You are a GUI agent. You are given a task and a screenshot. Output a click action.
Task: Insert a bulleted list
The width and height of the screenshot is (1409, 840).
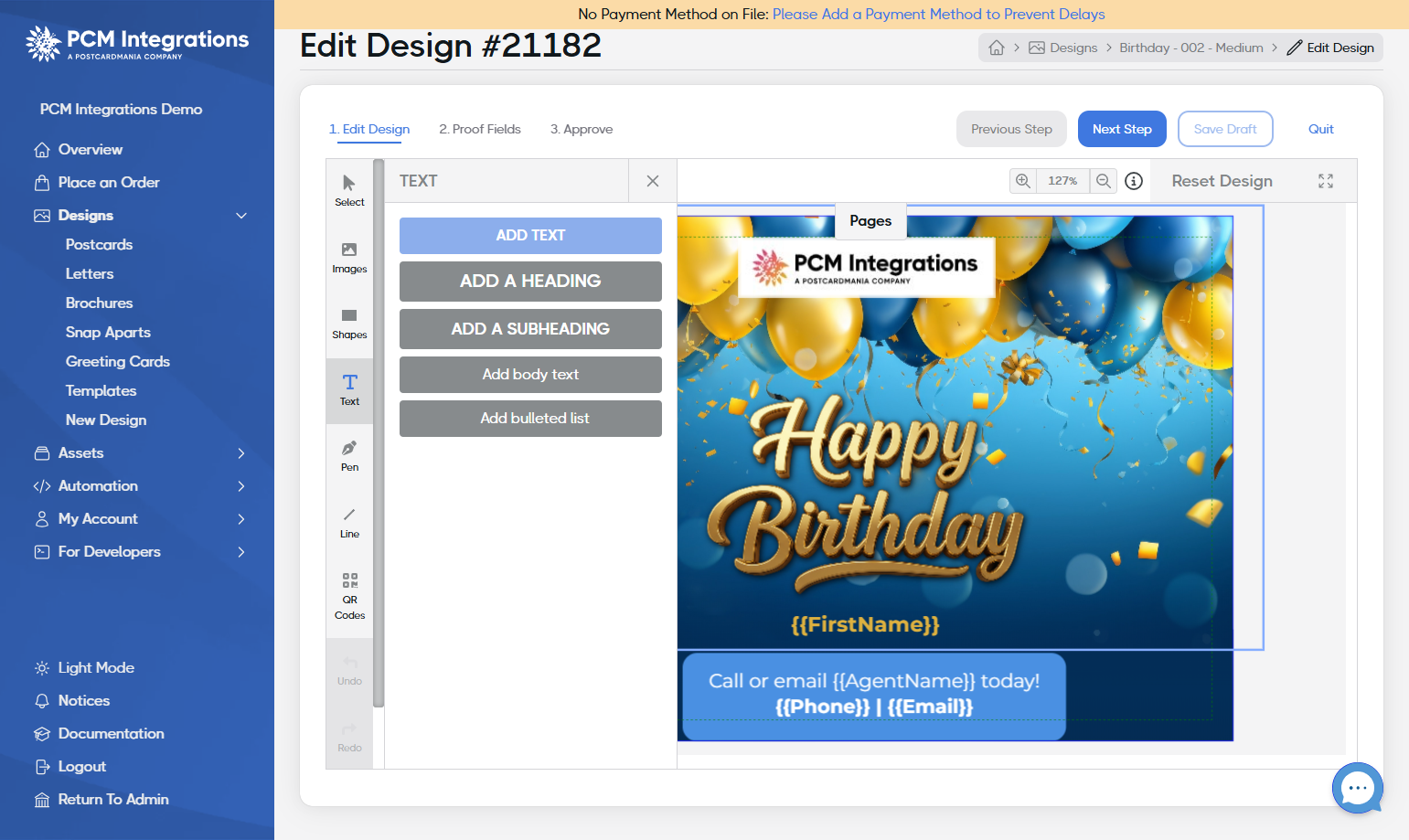click(530, 419)
